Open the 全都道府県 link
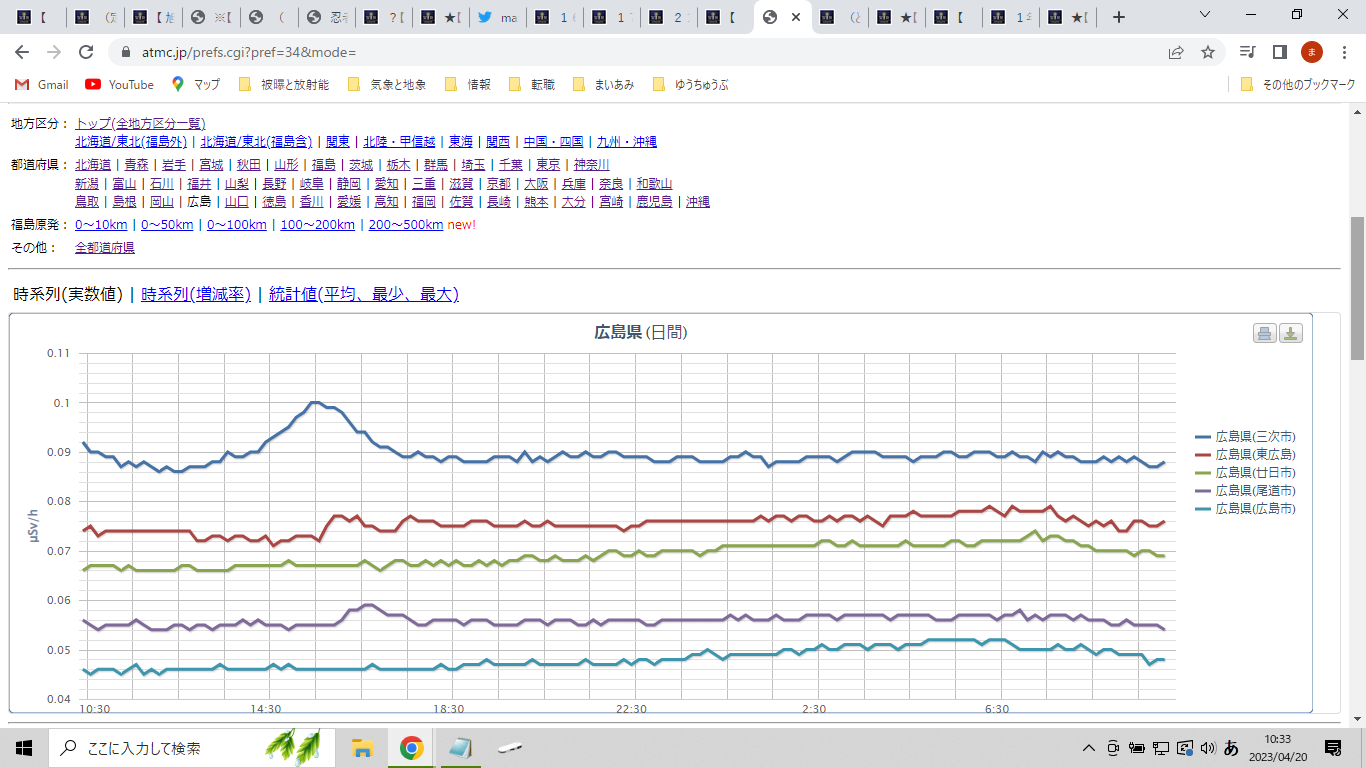 [x=105, y=247]
